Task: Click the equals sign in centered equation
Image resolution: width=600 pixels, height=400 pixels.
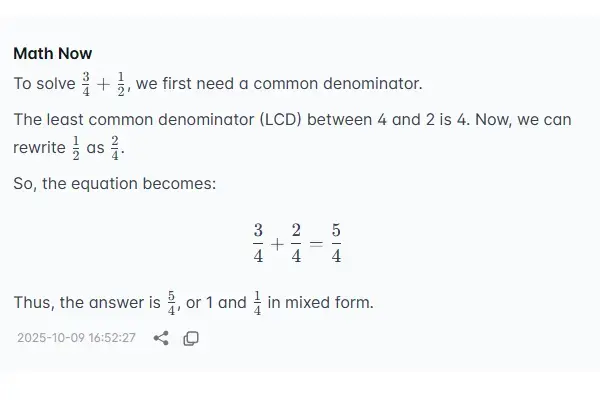Action: 316,244
